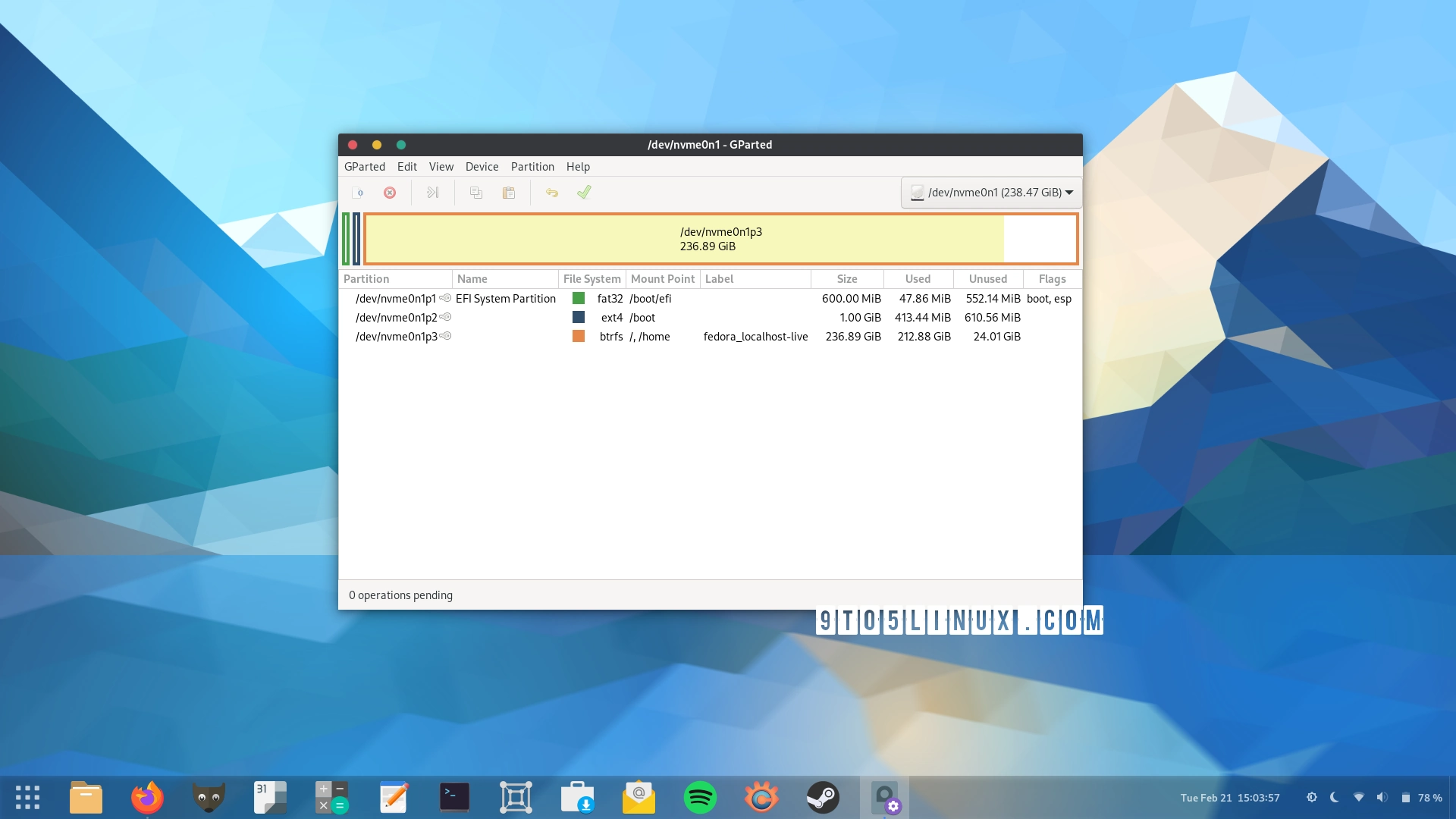This screenshot has width=1456, height=819.
Task: Click the key icon beside /dev/nvme0n1p1
Action: 445,298
